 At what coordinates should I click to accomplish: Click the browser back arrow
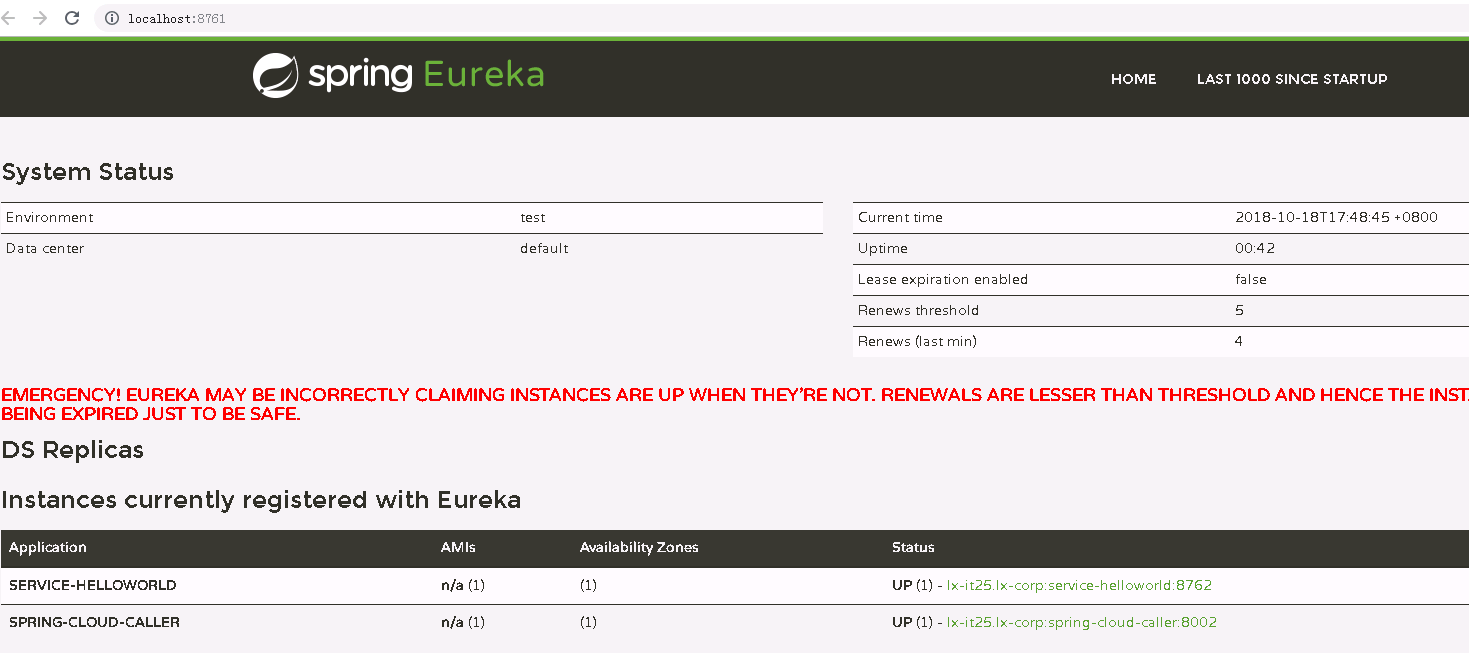click(9, 18)
